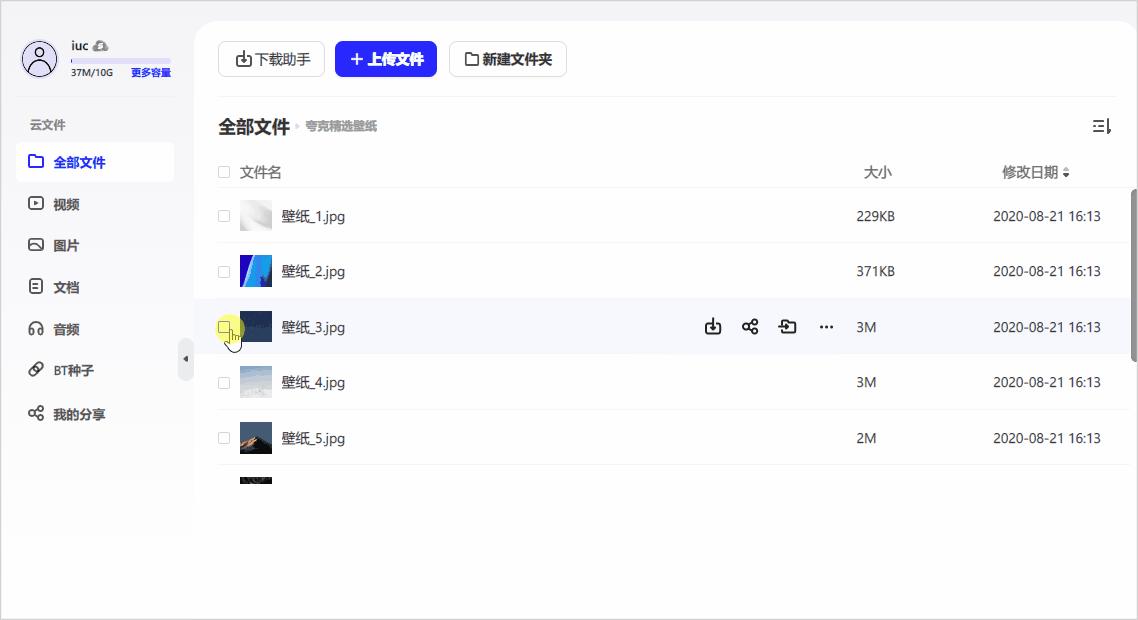Collapse the sidebar with the left chevron
The image size is (1138, 620).
tap(186, 360)
